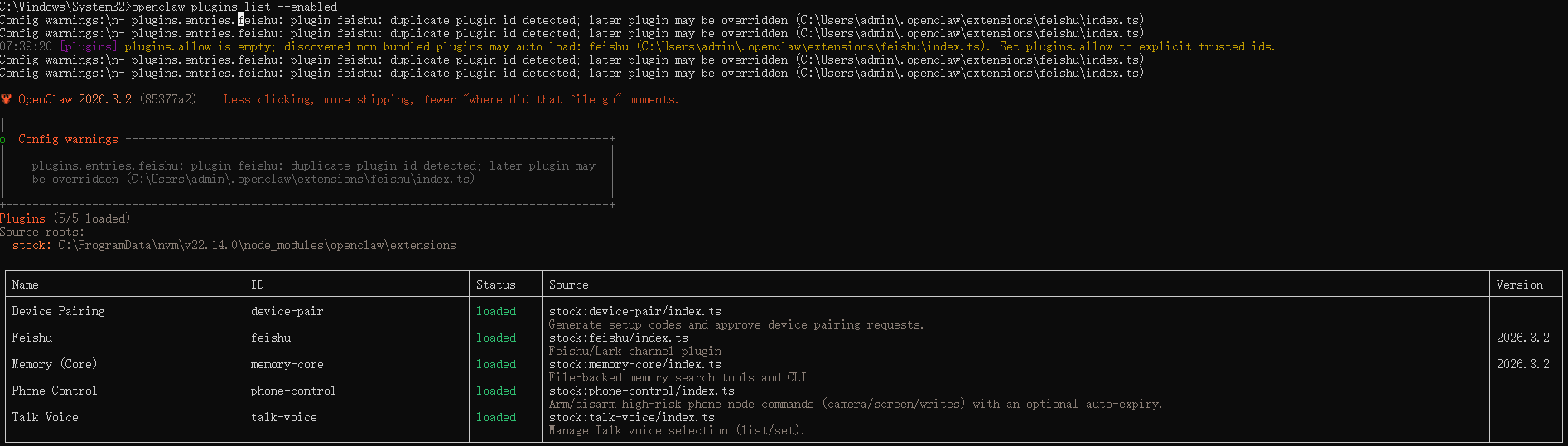Click the 'Status' column header

coord(496,285)
